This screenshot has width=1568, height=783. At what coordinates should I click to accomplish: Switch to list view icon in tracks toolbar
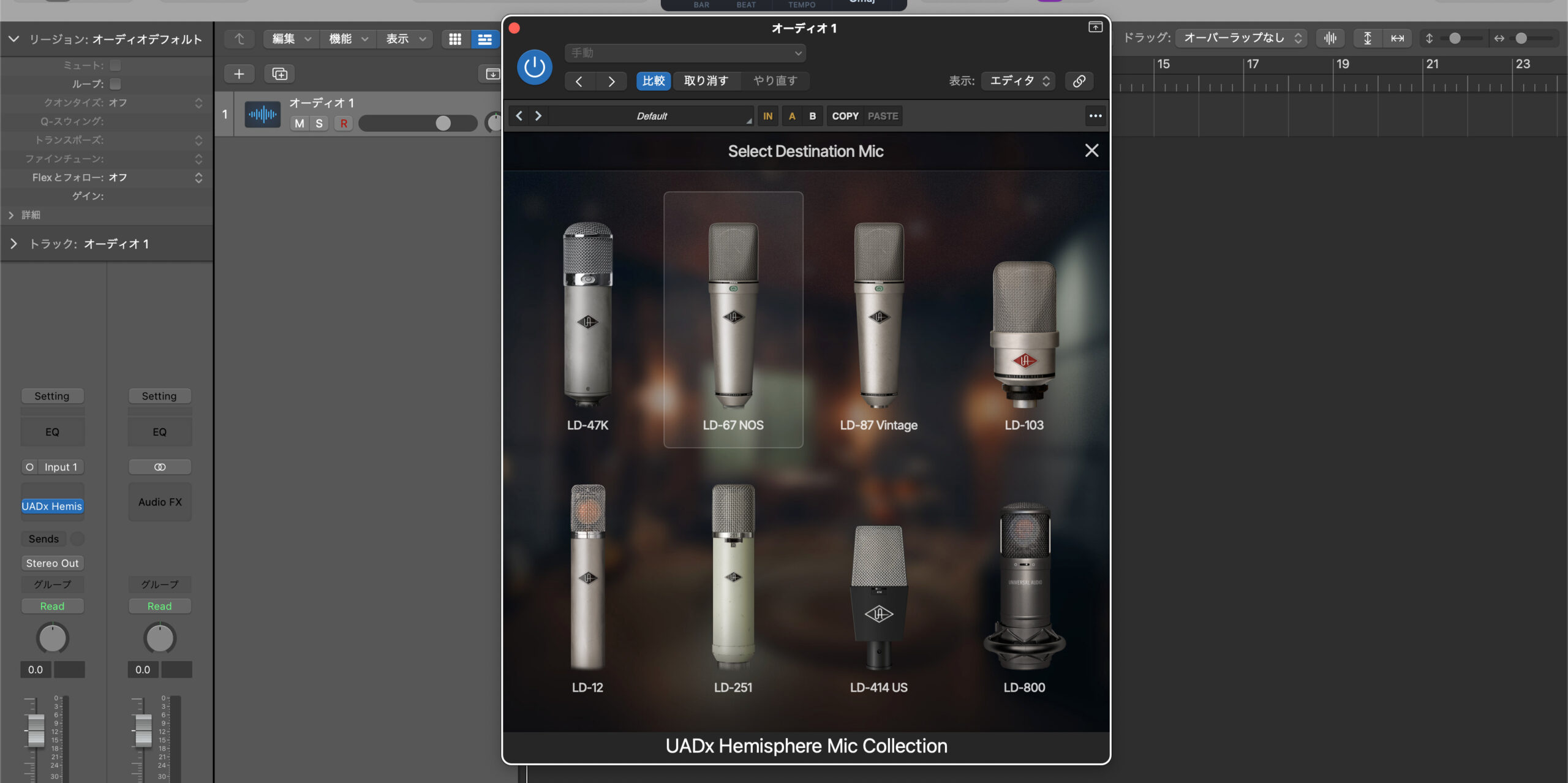pos(484,39)
